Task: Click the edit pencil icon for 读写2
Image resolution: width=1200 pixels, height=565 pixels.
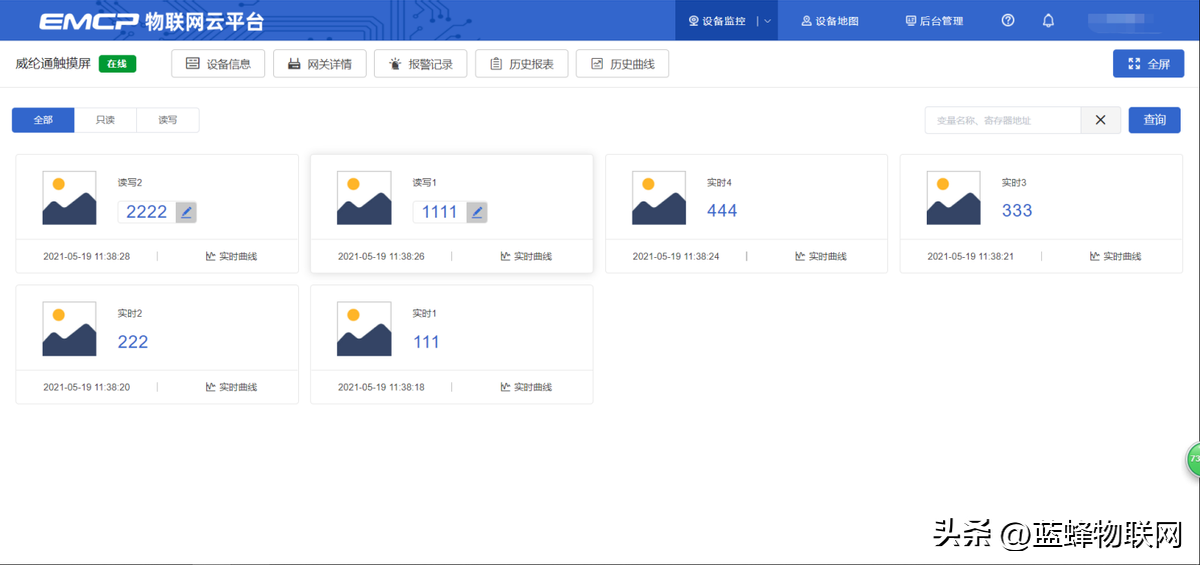Action: click(186, 212)
